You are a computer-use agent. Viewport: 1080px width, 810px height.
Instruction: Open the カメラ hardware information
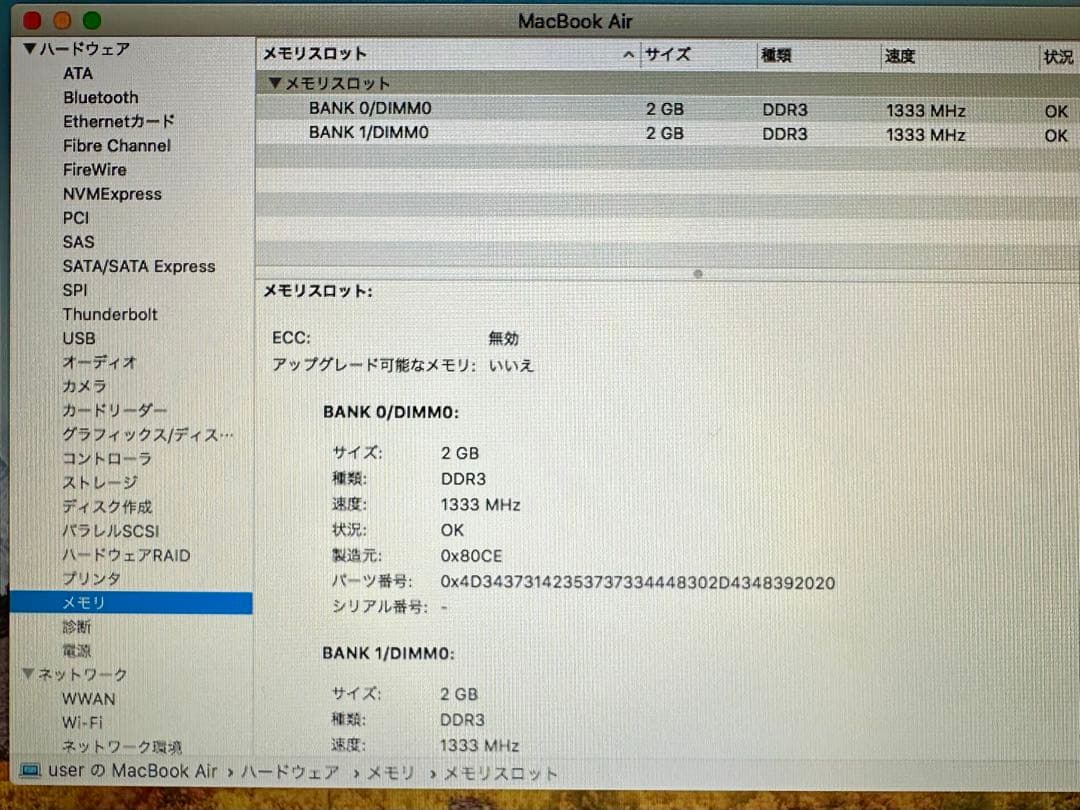pos(84,386)
